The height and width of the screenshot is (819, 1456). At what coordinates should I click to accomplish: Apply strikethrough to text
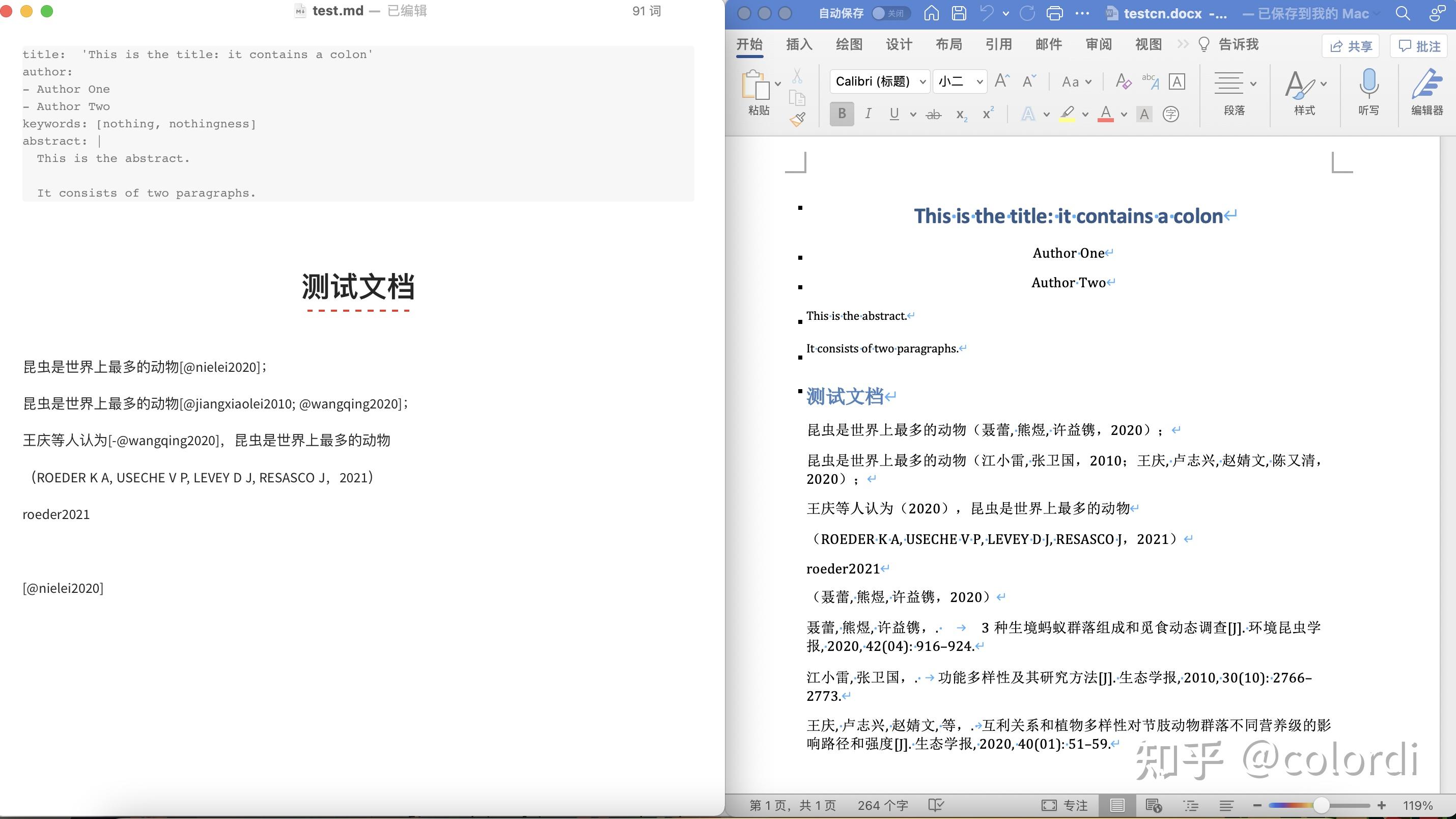[934, 114]
